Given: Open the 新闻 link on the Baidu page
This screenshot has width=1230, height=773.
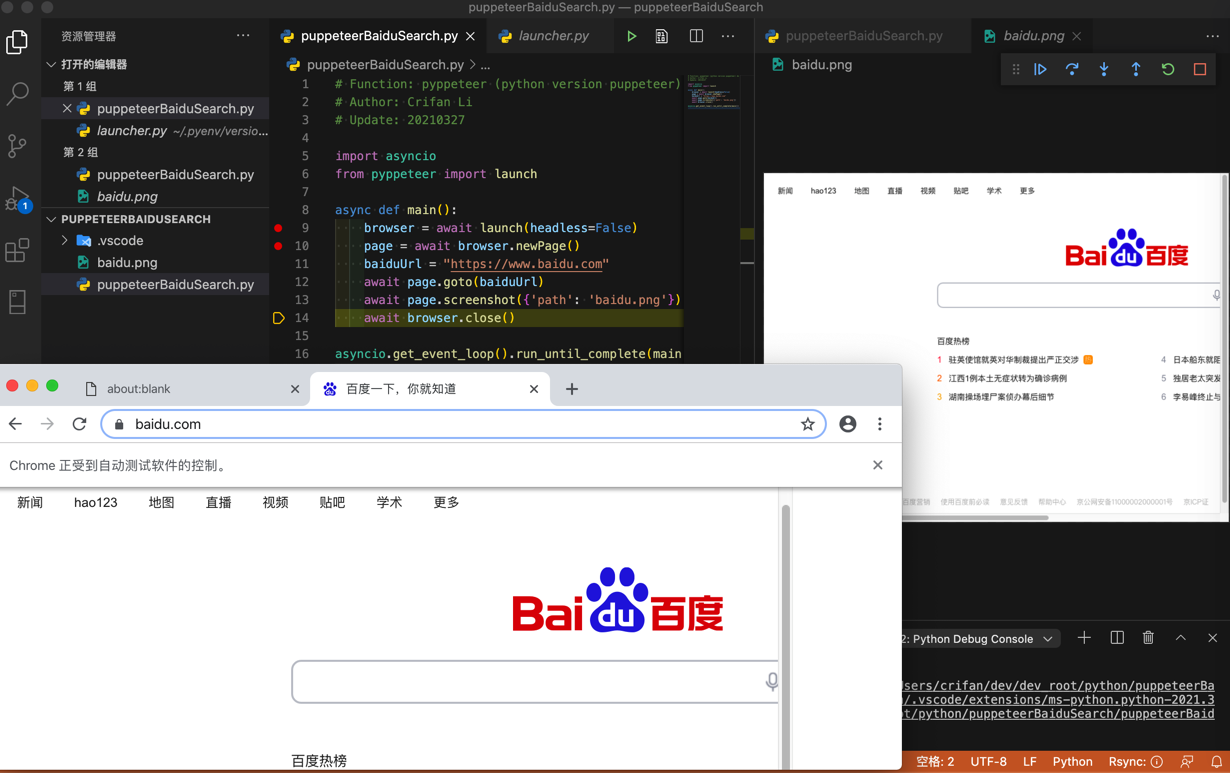Looking at the screenshot, I should click(30, 502).
